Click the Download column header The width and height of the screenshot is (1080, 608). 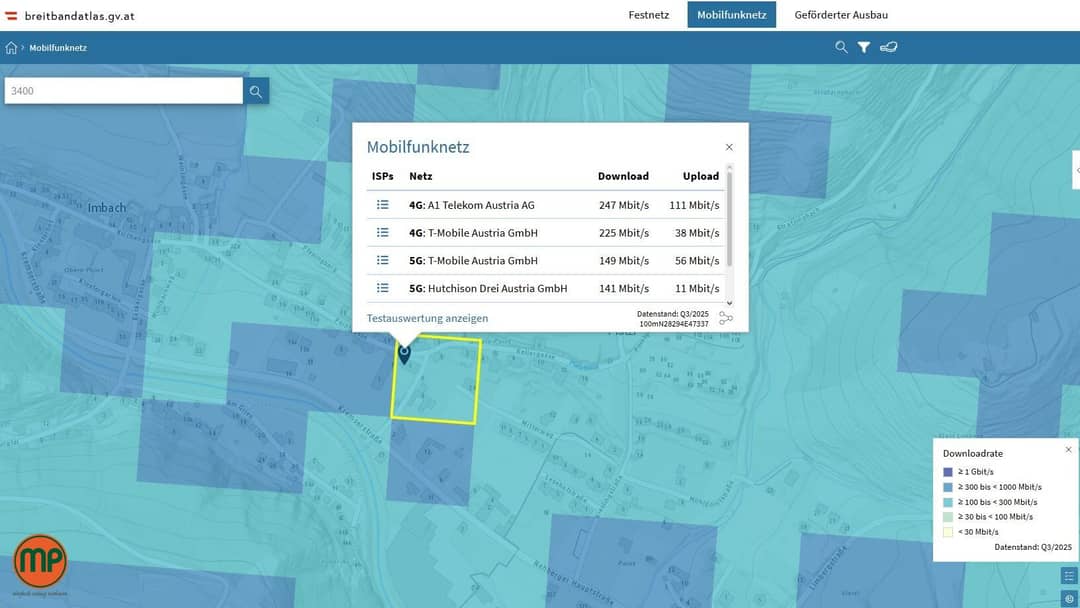623,176
